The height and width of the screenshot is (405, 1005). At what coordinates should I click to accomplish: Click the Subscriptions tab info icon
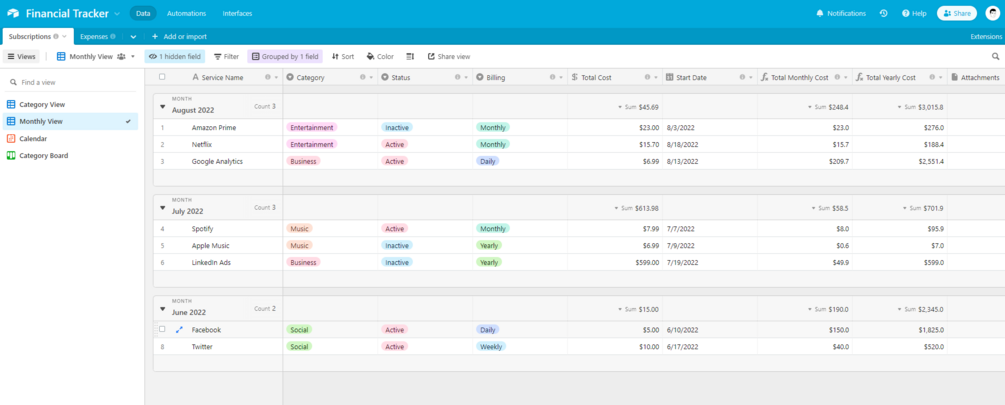pos(56,37)
